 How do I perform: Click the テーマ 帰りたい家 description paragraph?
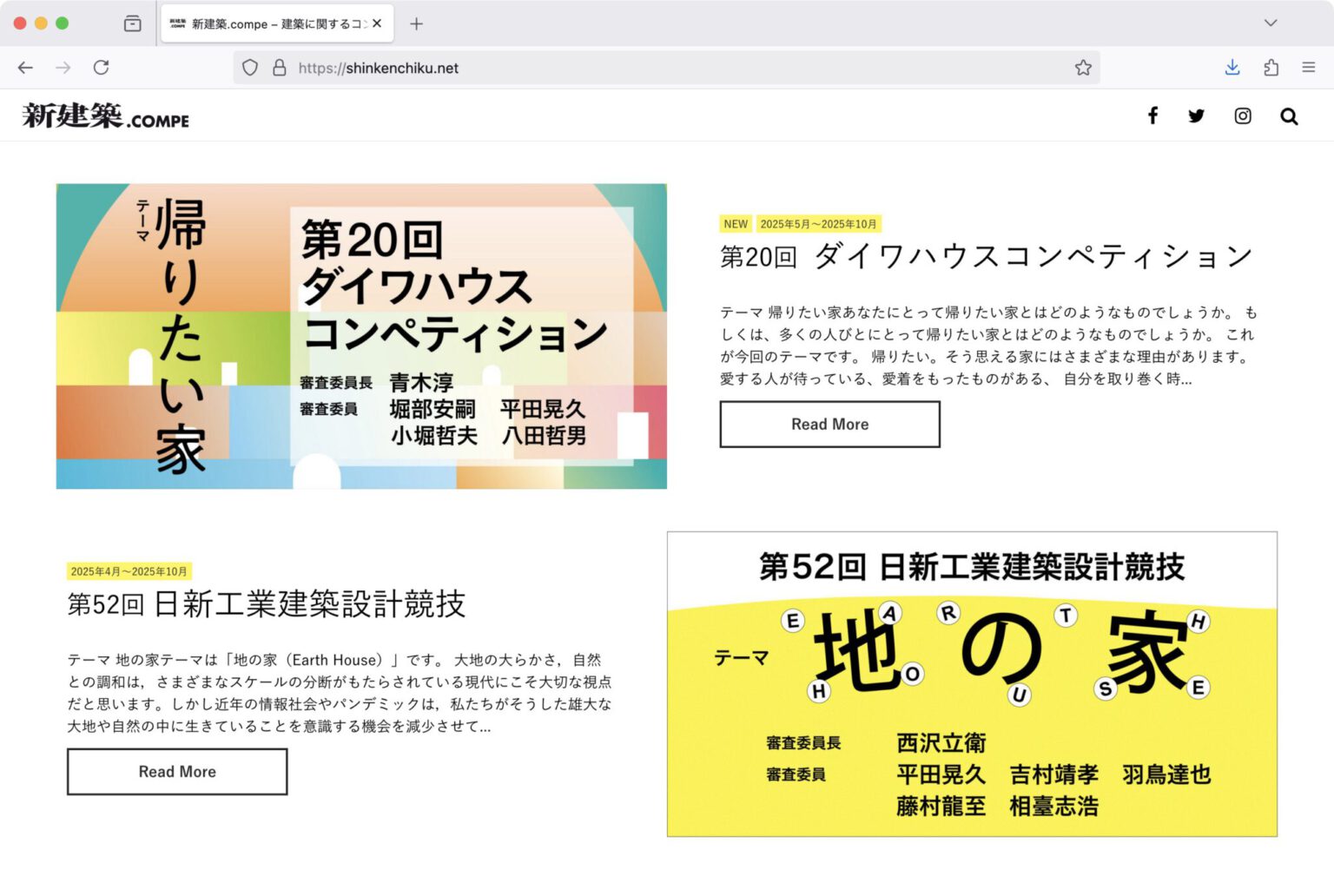988,346
